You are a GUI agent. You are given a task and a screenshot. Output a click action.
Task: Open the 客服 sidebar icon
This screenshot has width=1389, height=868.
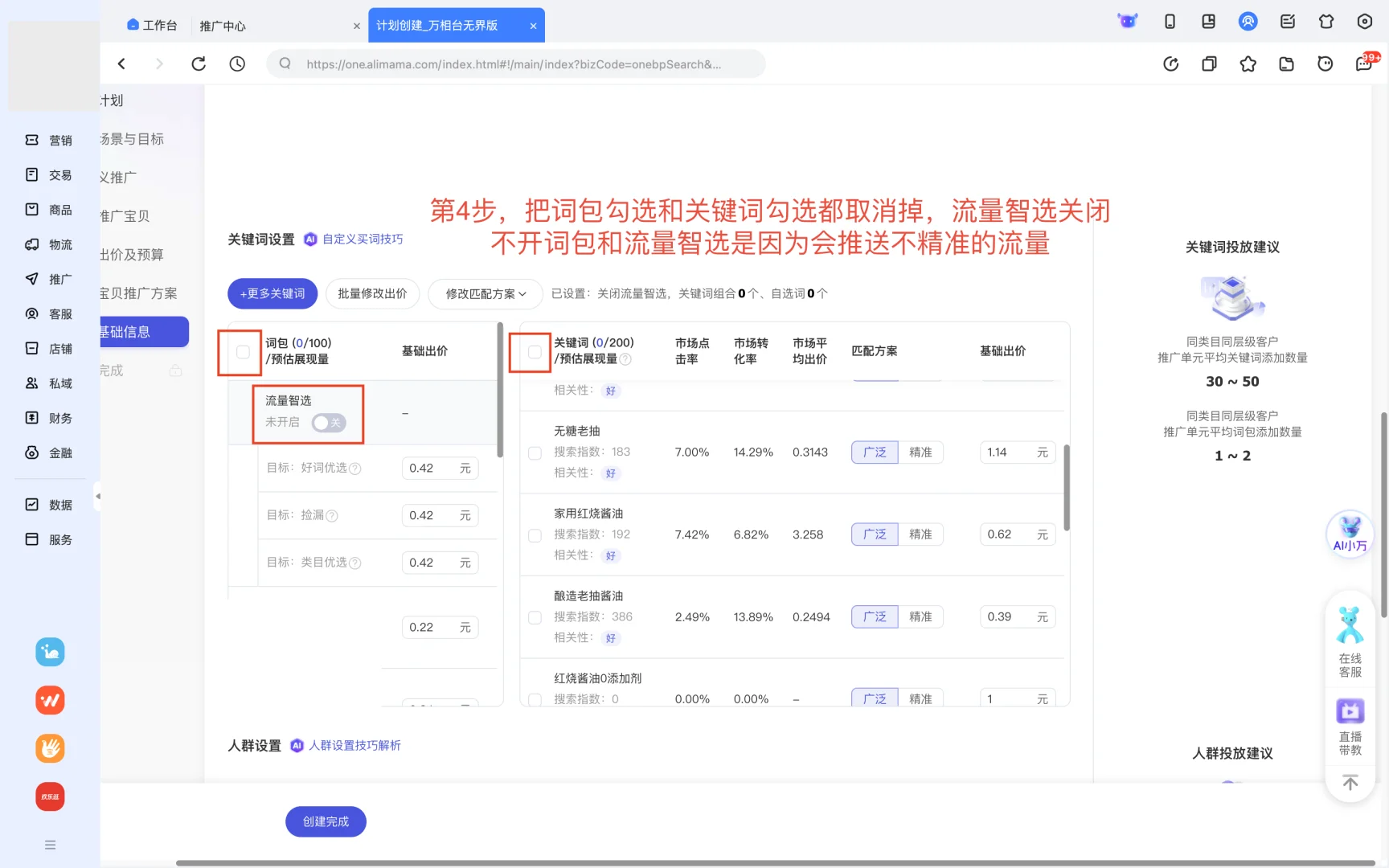click(31, 313)
